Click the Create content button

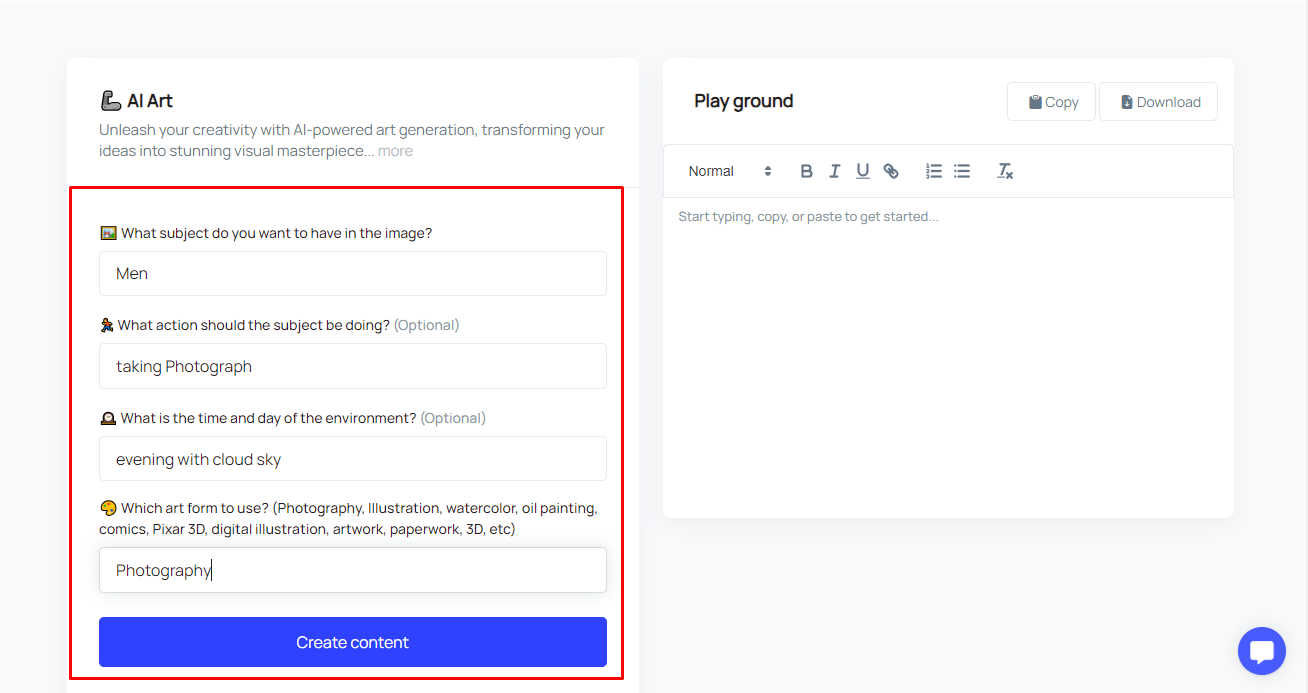[x=352, y=642]
